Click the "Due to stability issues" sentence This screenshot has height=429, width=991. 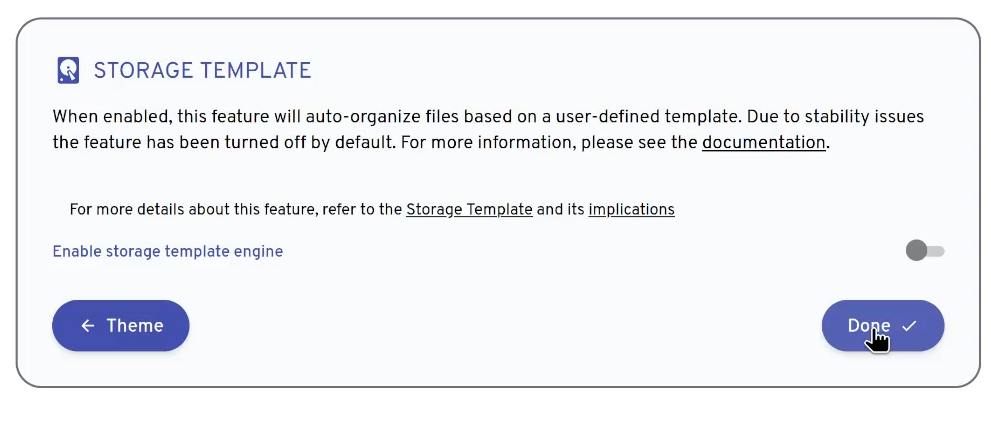pyautogui.click(x=836, y=117)
